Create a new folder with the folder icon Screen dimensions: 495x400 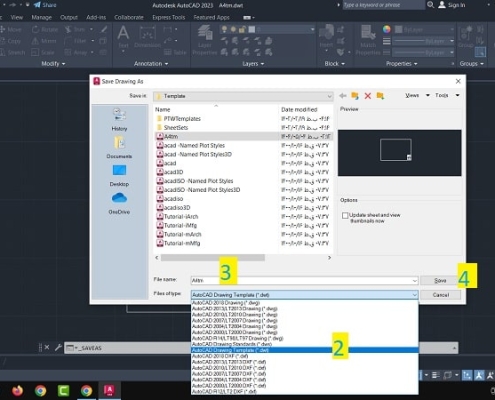[x=380, y=96]
